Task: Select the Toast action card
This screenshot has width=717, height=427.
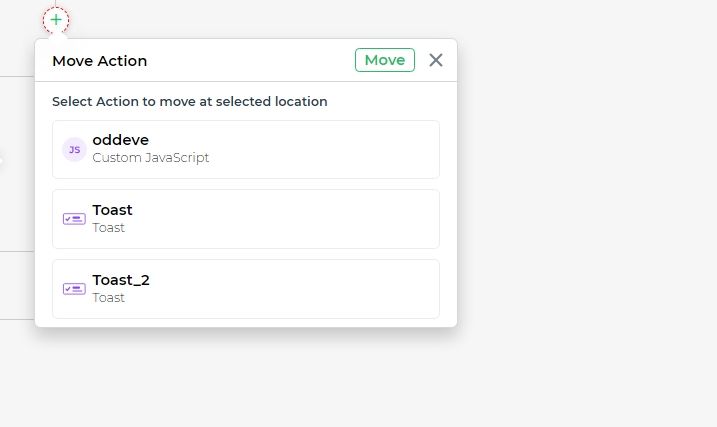Action: [246, 219]
